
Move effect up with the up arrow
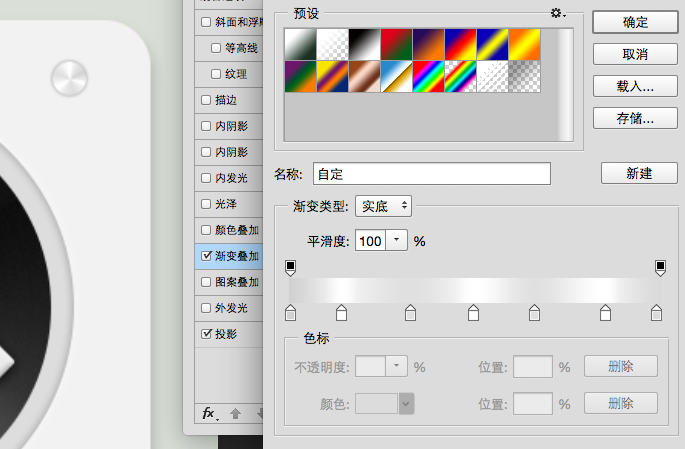235,414
